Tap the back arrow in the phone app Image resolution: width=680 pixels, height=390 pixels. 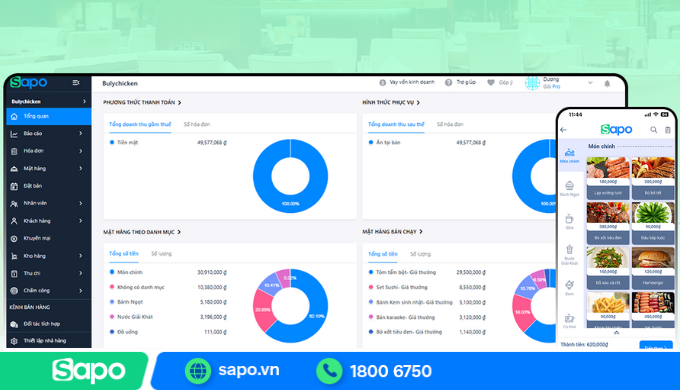point(563,129)
